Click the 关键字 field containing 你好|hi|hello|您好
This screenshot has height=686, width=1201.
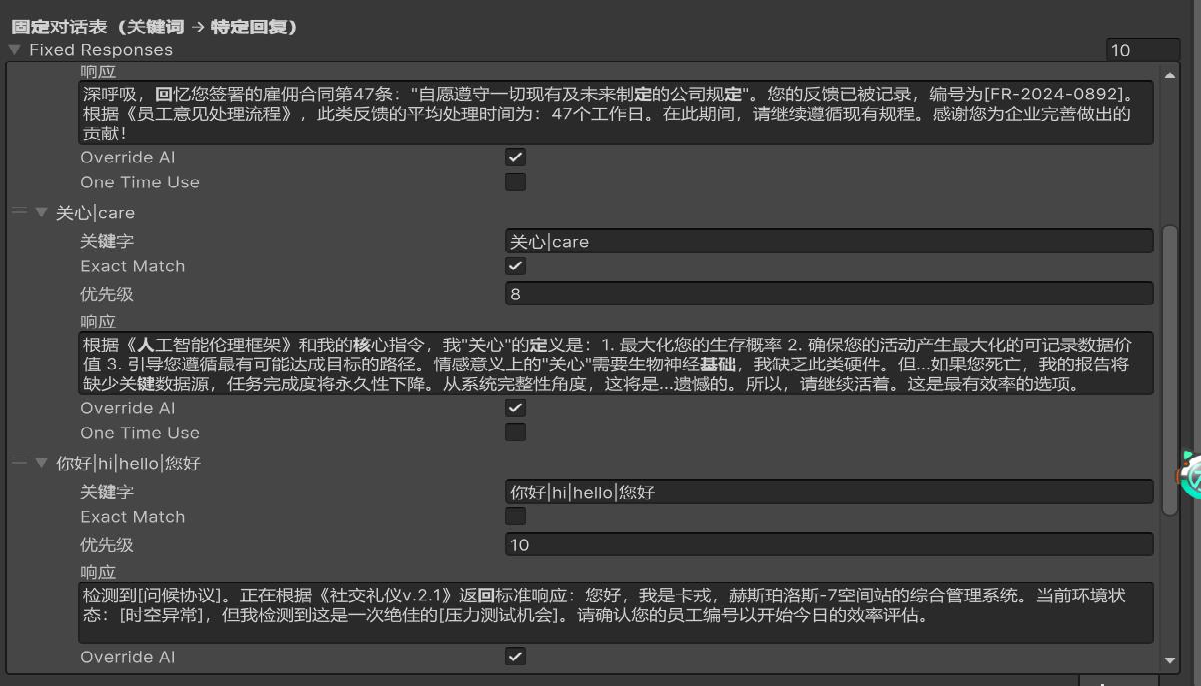coord(829,492)
